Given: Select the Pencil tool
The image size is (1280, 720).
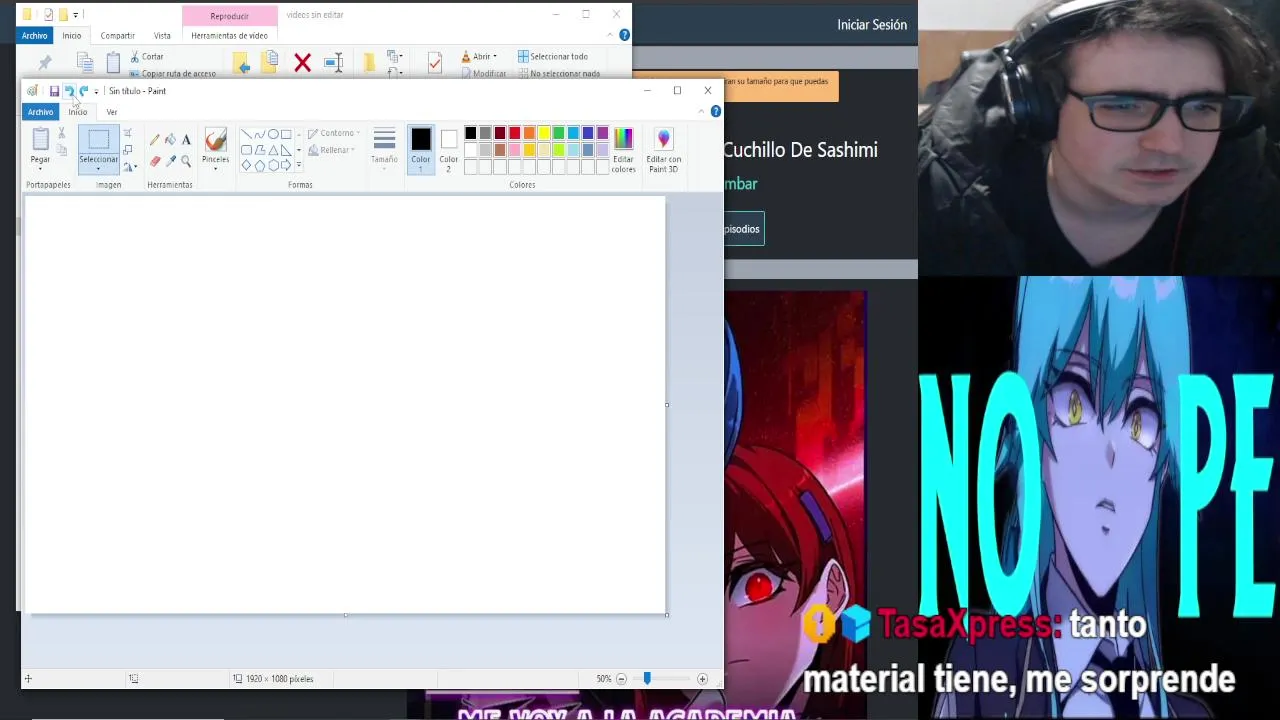Looking at the screenshot, I should coord(154,140).
